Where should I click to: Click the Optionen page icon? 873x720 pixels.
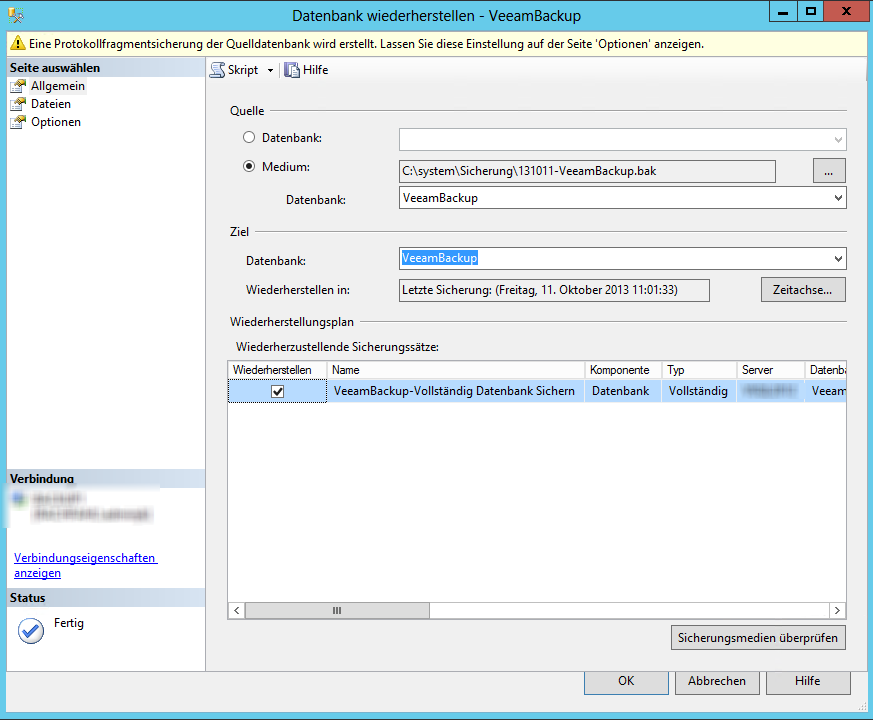pyautogui.click(x=18, y=122)
